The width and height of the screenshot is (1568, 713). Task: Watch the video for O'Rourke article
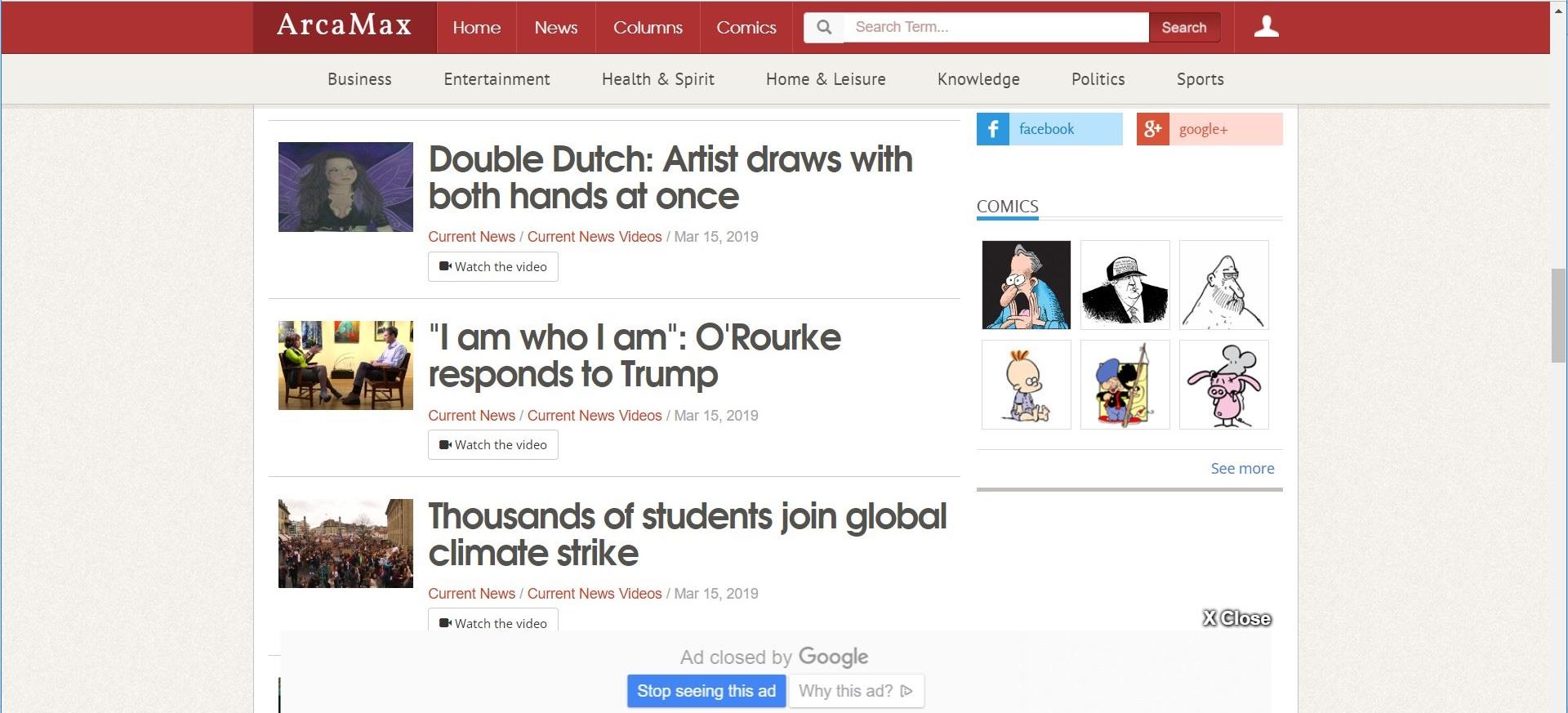(x=493, y=445)
